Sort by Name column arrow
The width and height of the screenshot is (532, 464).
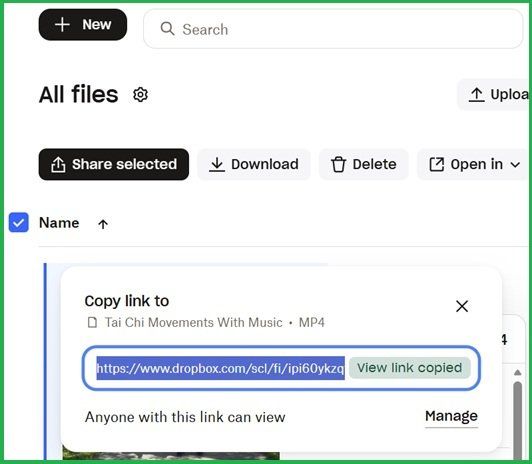click(103, 224)
